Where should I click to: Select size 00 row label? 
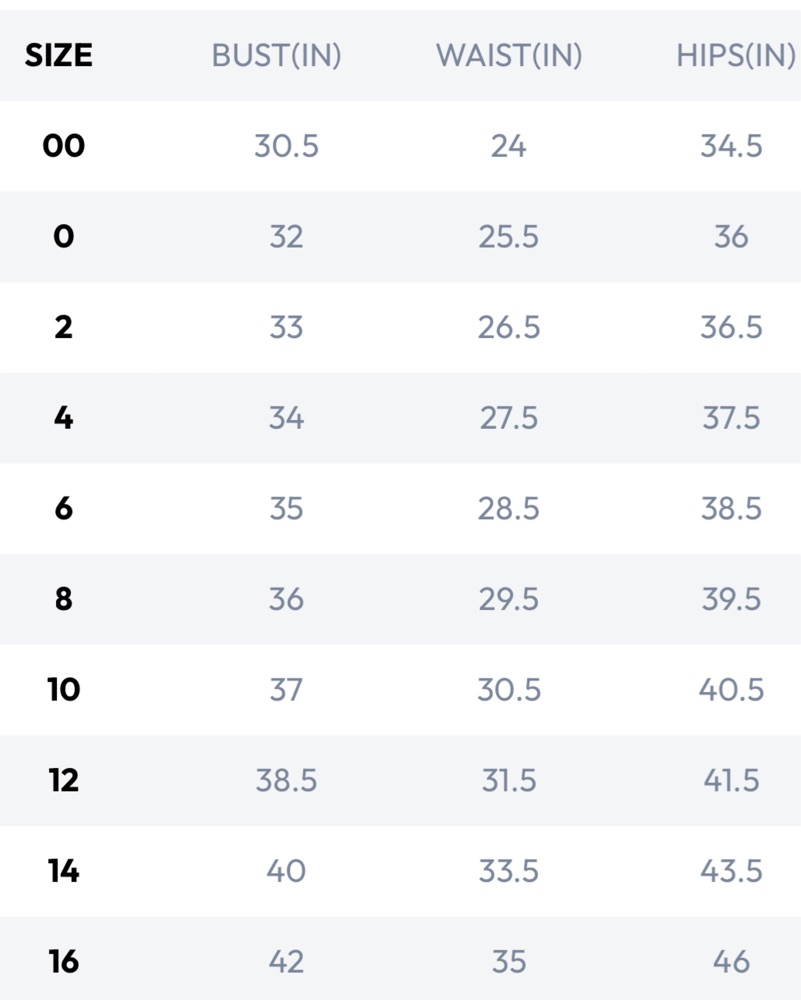click(64, 146)
